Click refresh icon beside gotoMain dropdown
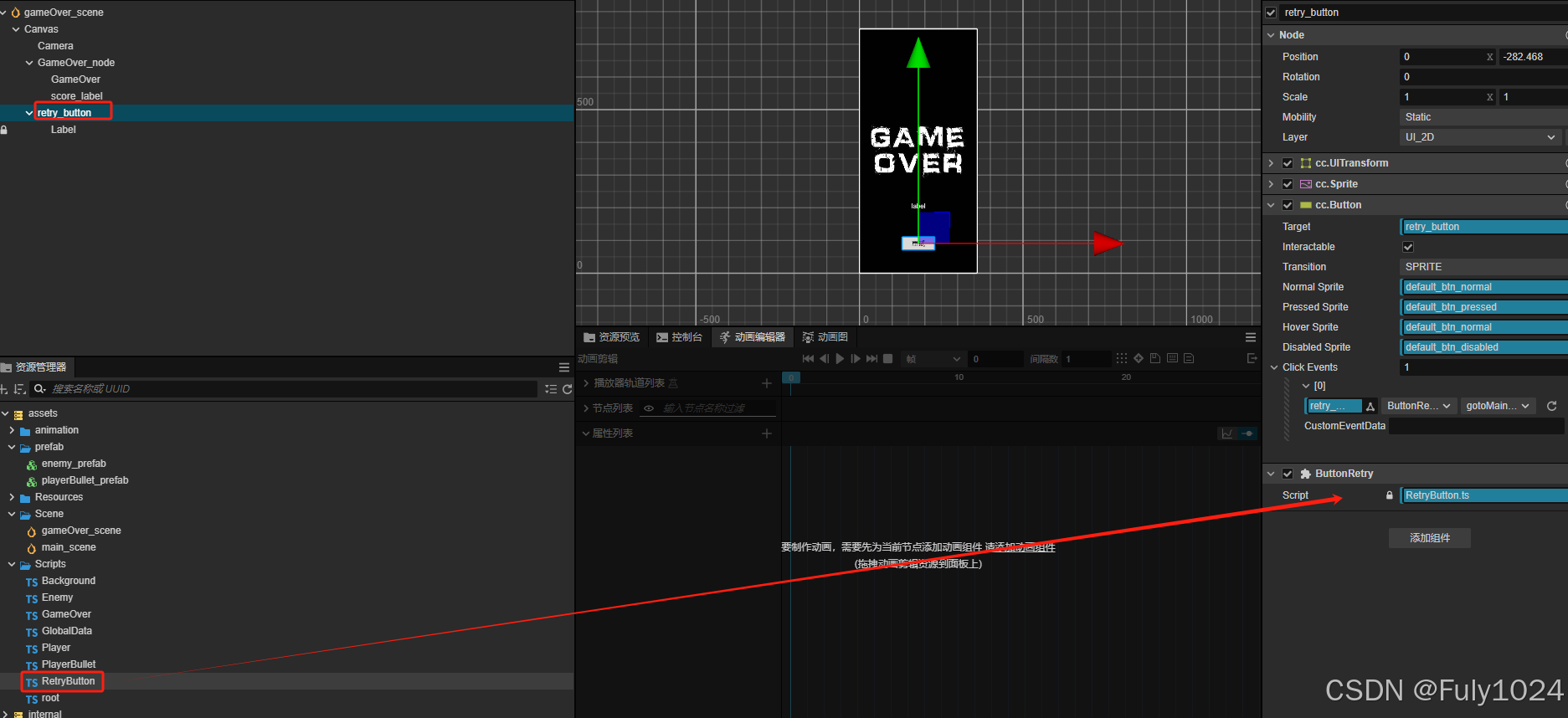Screen dimensions: 1568x718 1551,406
